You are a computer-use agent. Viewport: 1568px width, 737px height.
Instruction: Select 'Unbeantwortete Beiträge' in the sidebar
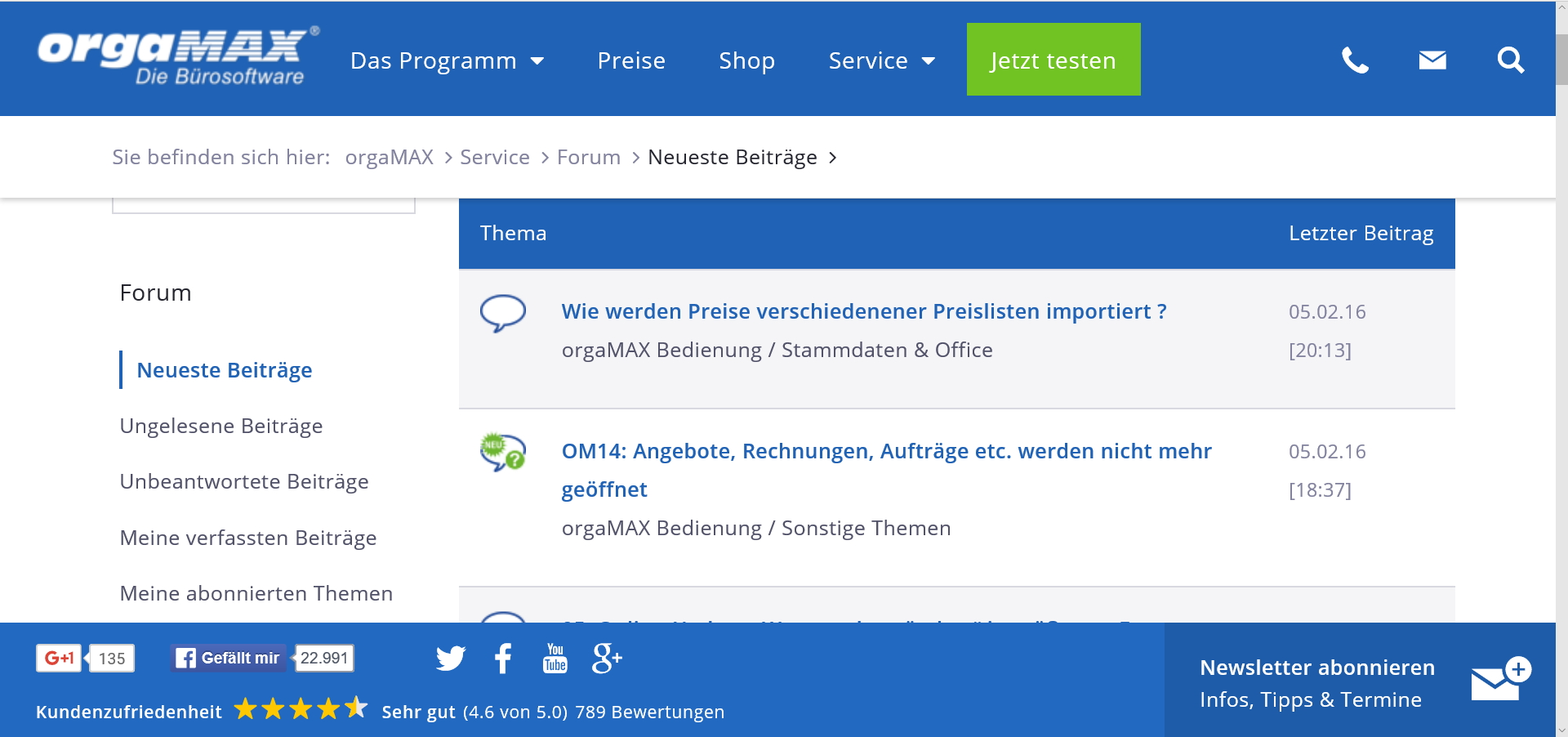point(244,481)
